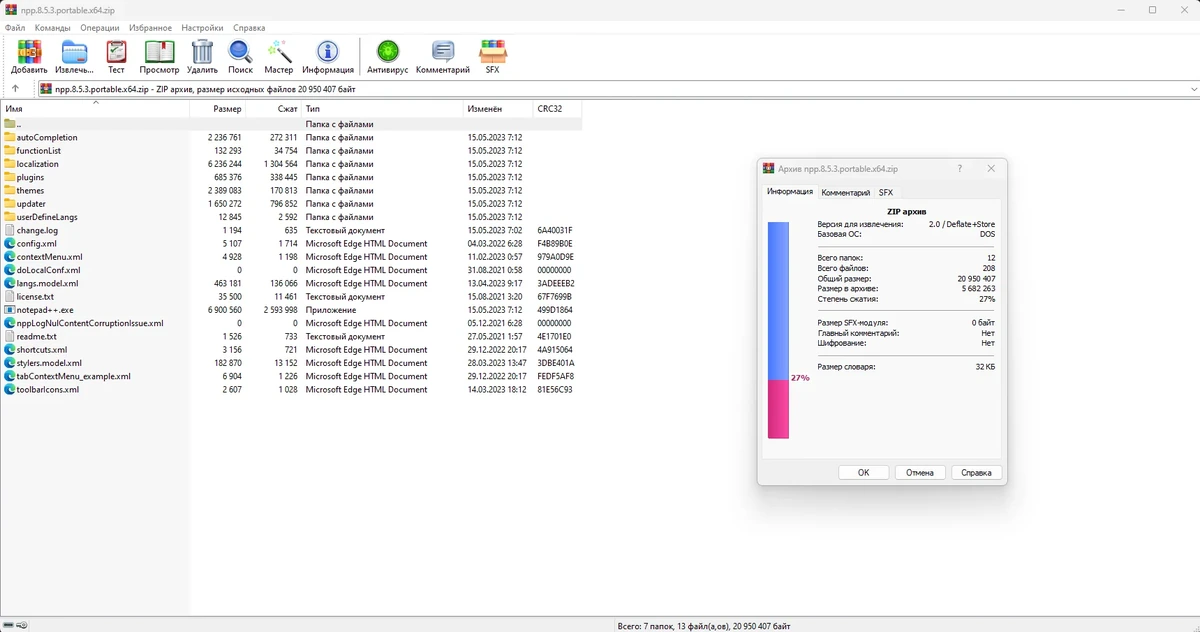Sort list by Имя column header

95,108
